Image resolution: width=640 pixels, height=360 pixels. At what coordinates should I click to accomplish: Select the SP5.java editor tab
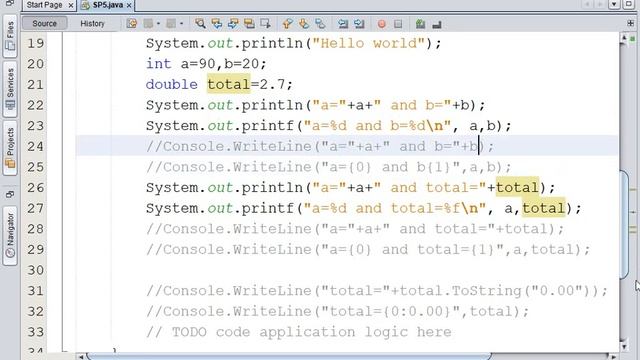click(107, 5)
